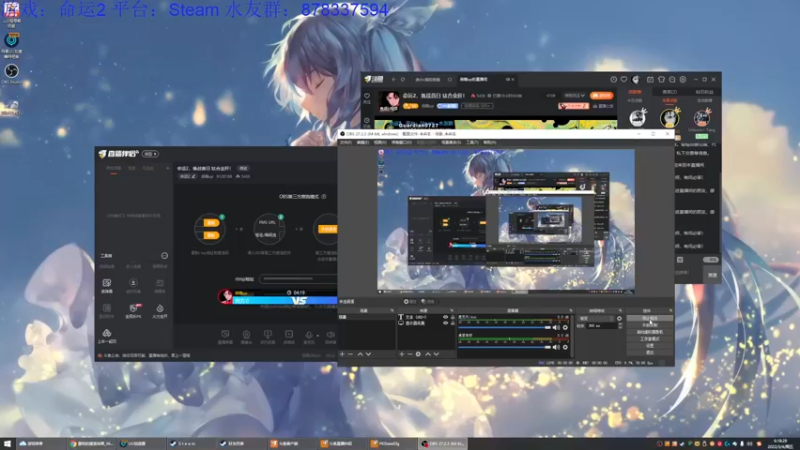Pop out the OBS Audio Mixer dock
The width and height of the screenshot is (800, 450).
pyautogui.click(x=570, y=310)
